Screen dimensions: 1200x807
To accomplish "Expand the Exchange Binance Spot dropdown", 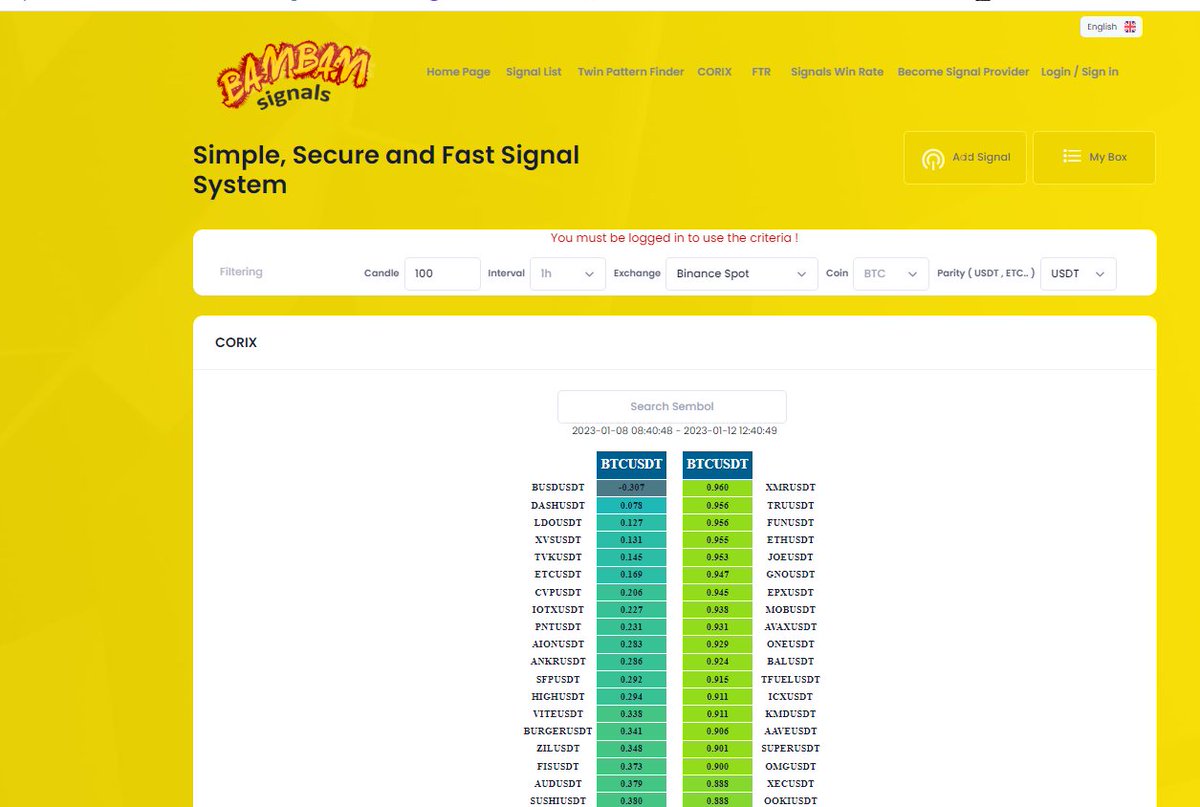I will click(x=742, y=273).
